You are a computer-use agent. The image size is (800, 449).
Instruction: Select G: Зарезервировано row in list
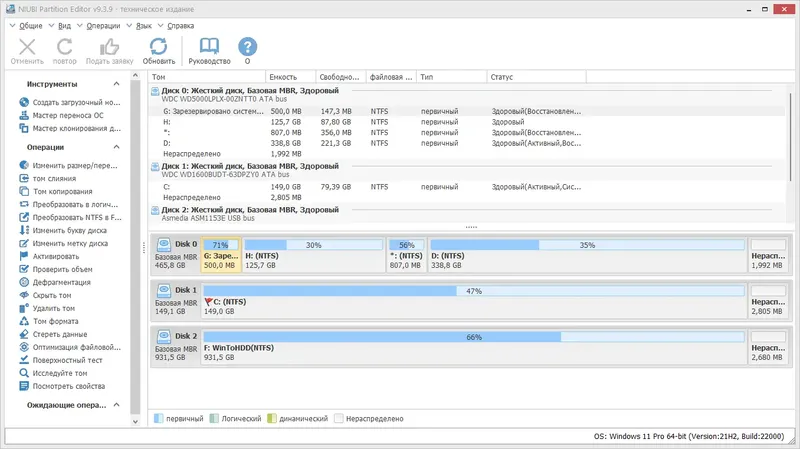[x=467, y=111]
